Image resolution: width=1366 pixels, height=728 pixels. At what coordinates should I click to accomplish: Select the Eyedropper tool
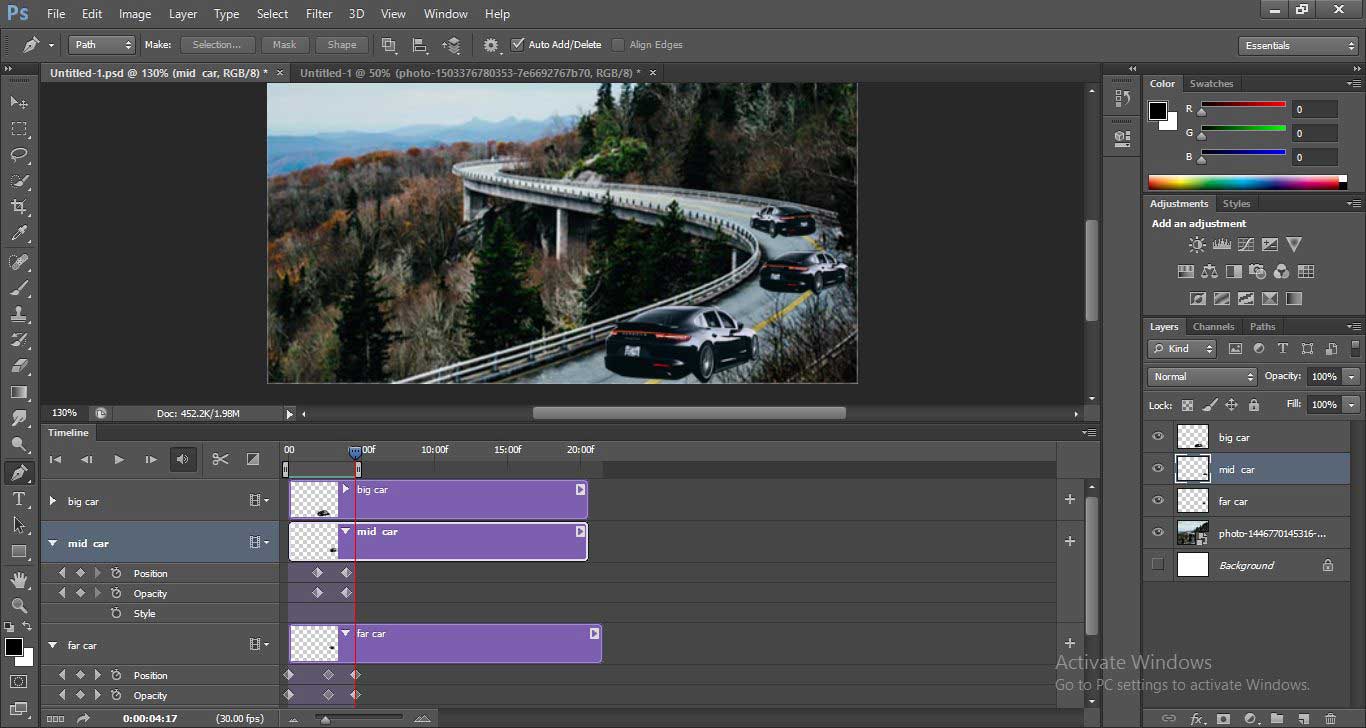(19, 234)
